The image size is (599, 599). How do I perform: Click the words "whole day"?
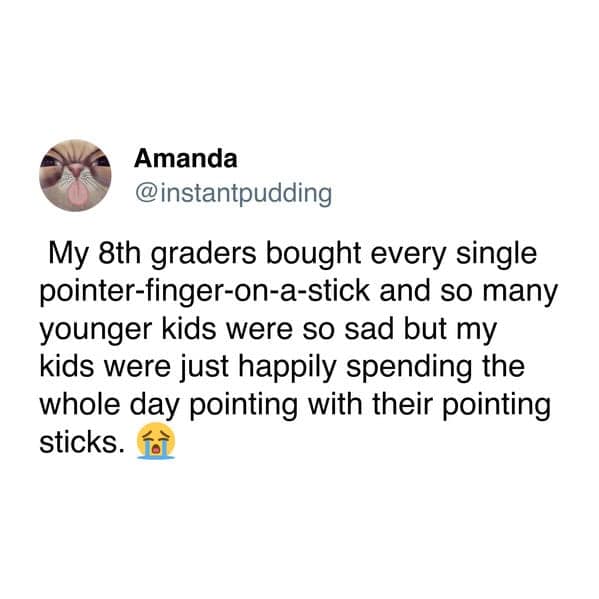pos(109,406)
